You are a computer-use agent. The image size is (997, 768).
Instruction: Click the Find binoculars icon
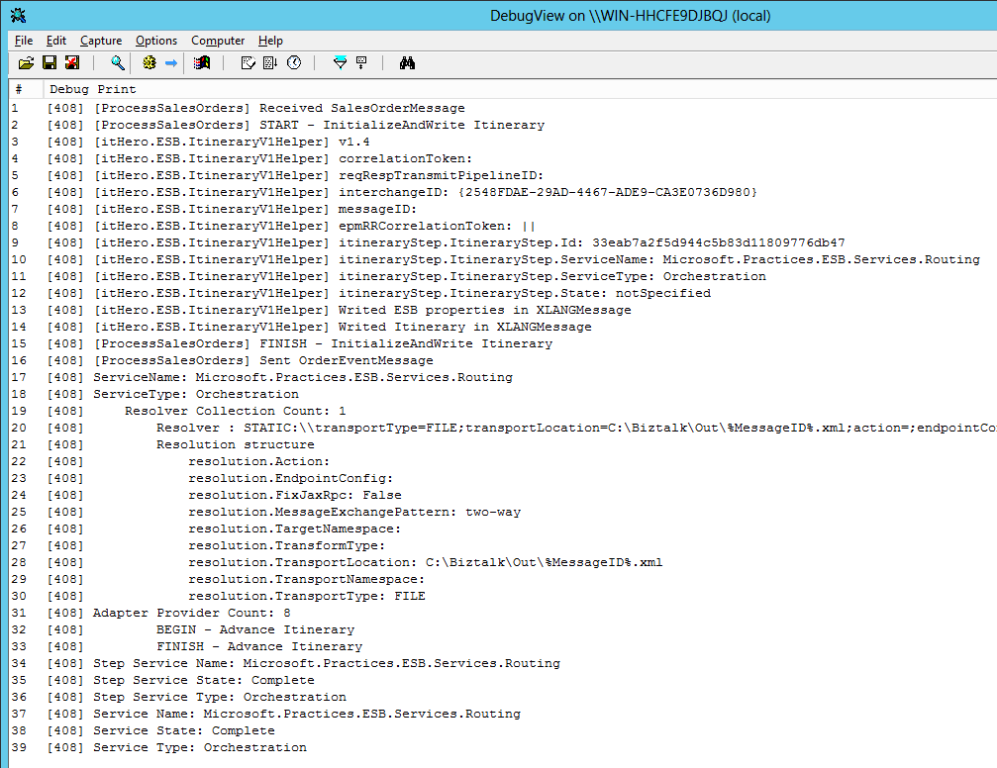point(408,62)
